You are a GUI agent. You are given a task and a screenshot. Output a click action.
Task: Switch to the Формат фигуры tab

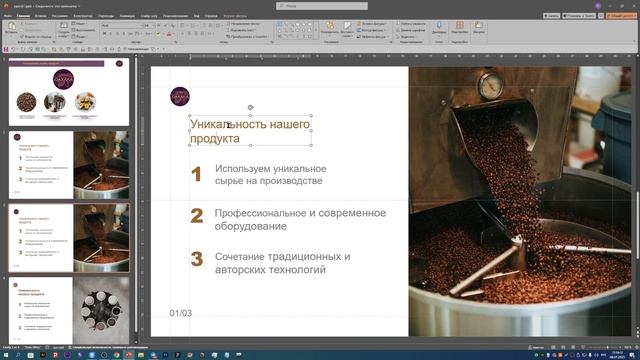pos(235,16)
